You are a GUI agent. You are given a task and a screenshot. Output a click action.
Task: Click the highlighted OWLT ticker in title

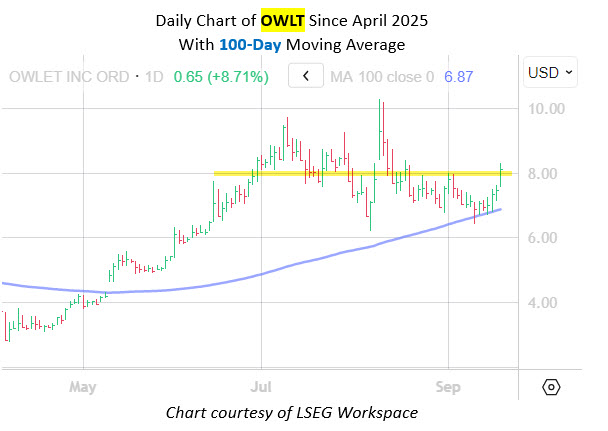[283, 20]
